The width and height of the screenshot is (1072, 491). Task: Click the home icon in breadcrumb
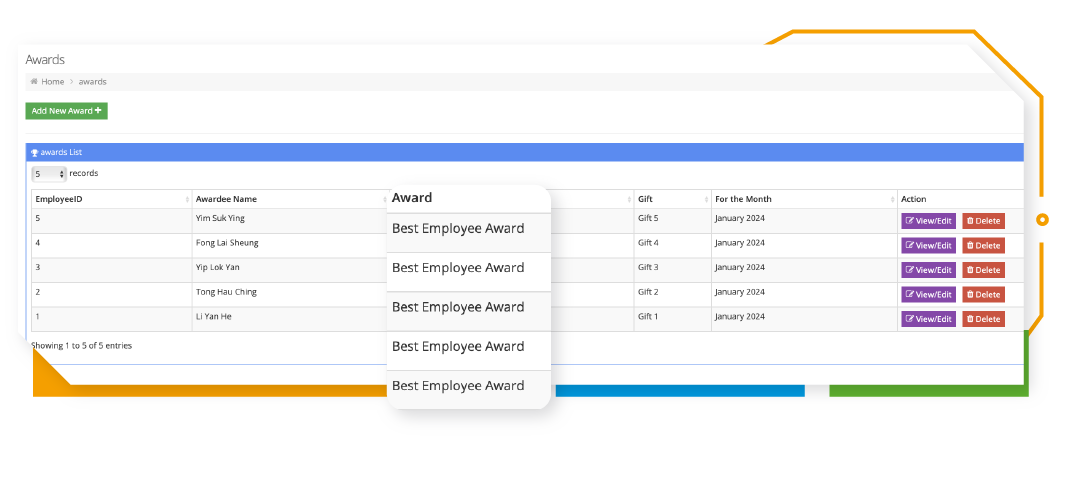(34, 81)
